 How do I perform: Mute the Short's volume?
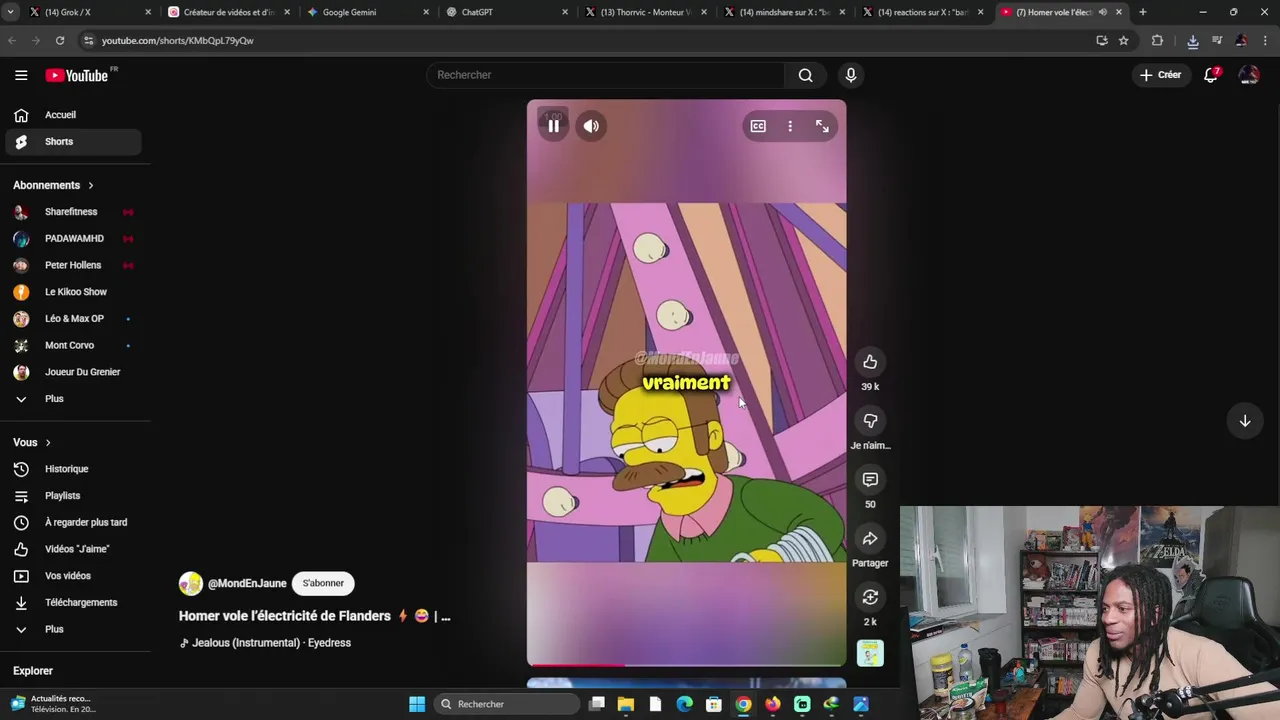591,126
